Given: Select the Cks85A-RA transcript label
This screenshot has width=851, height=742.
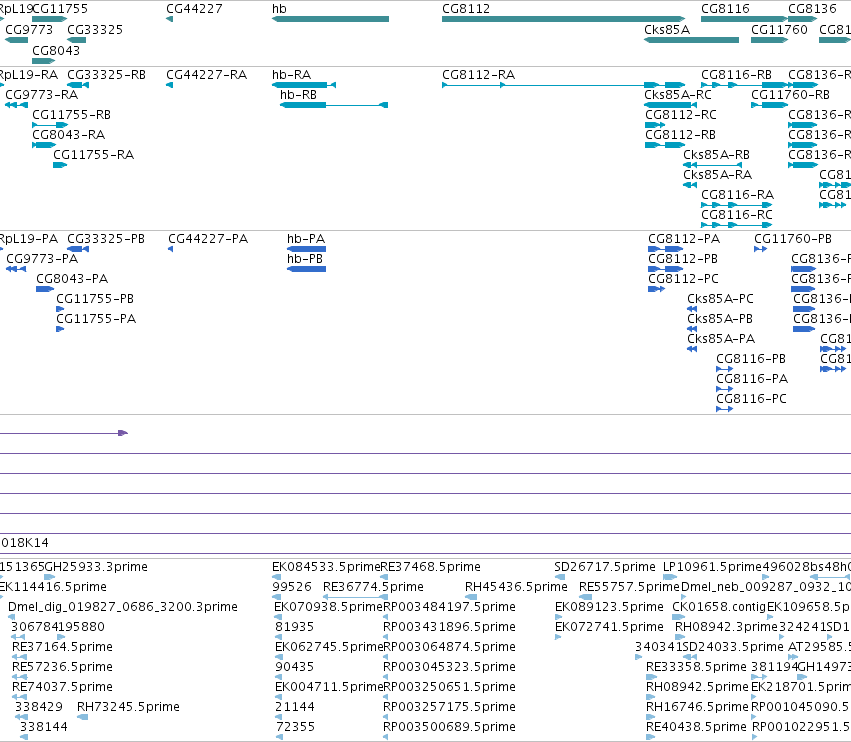Looking at the screenshot, I should click(717, 174).
